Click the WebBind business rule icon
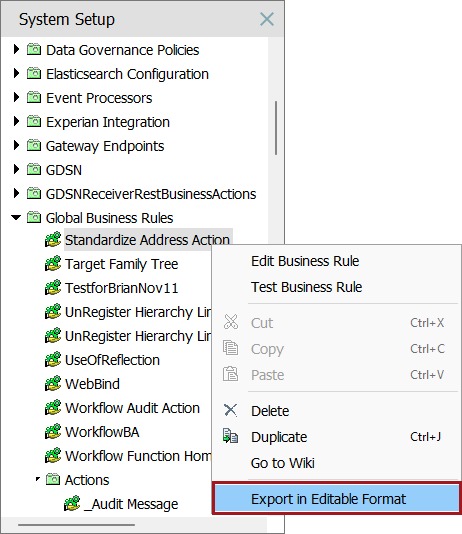Screen dimensions: 462x534 coord(53,383)
